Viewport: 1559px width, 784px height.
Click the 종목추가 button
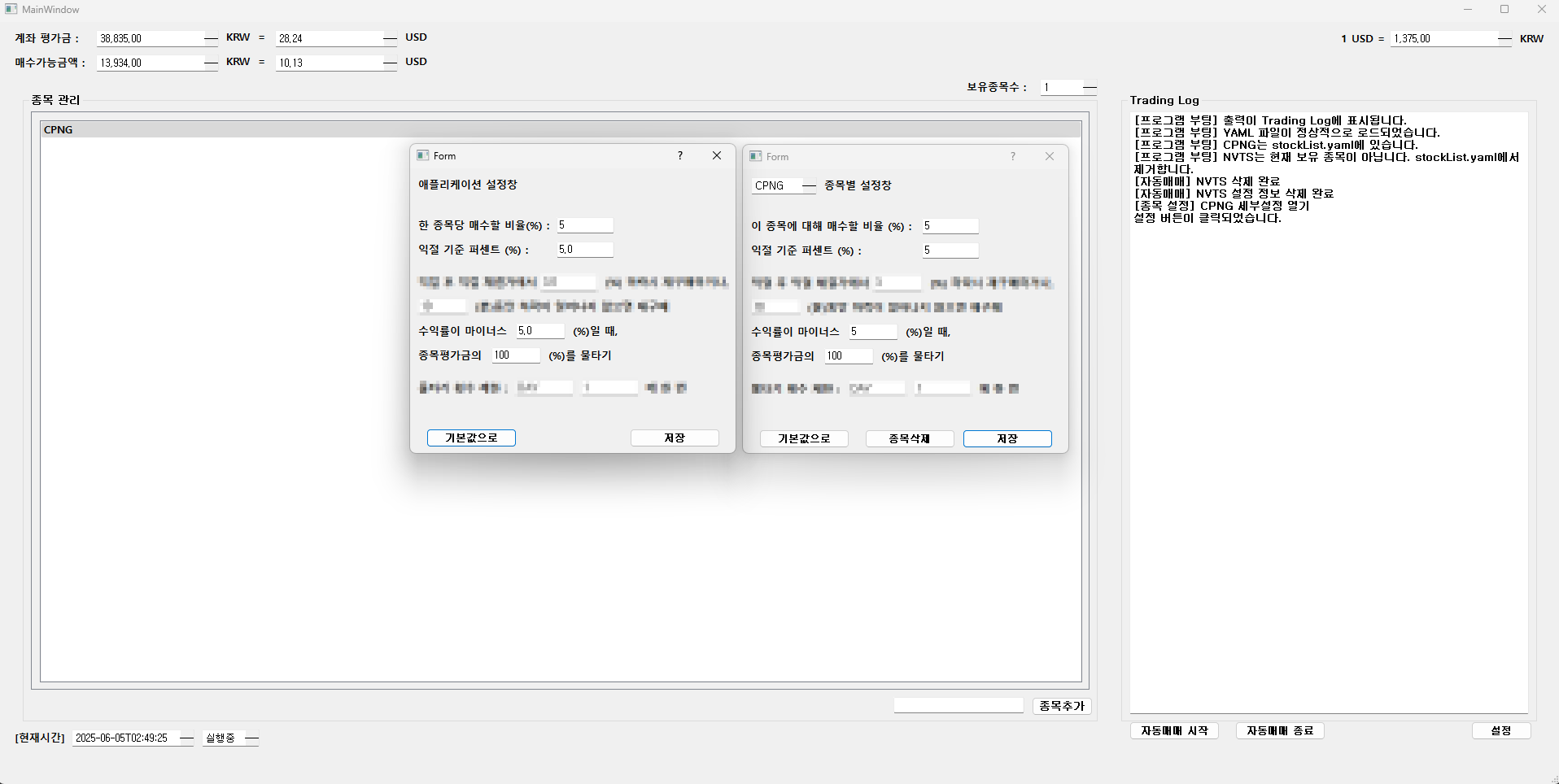[x=1062, y=706]
